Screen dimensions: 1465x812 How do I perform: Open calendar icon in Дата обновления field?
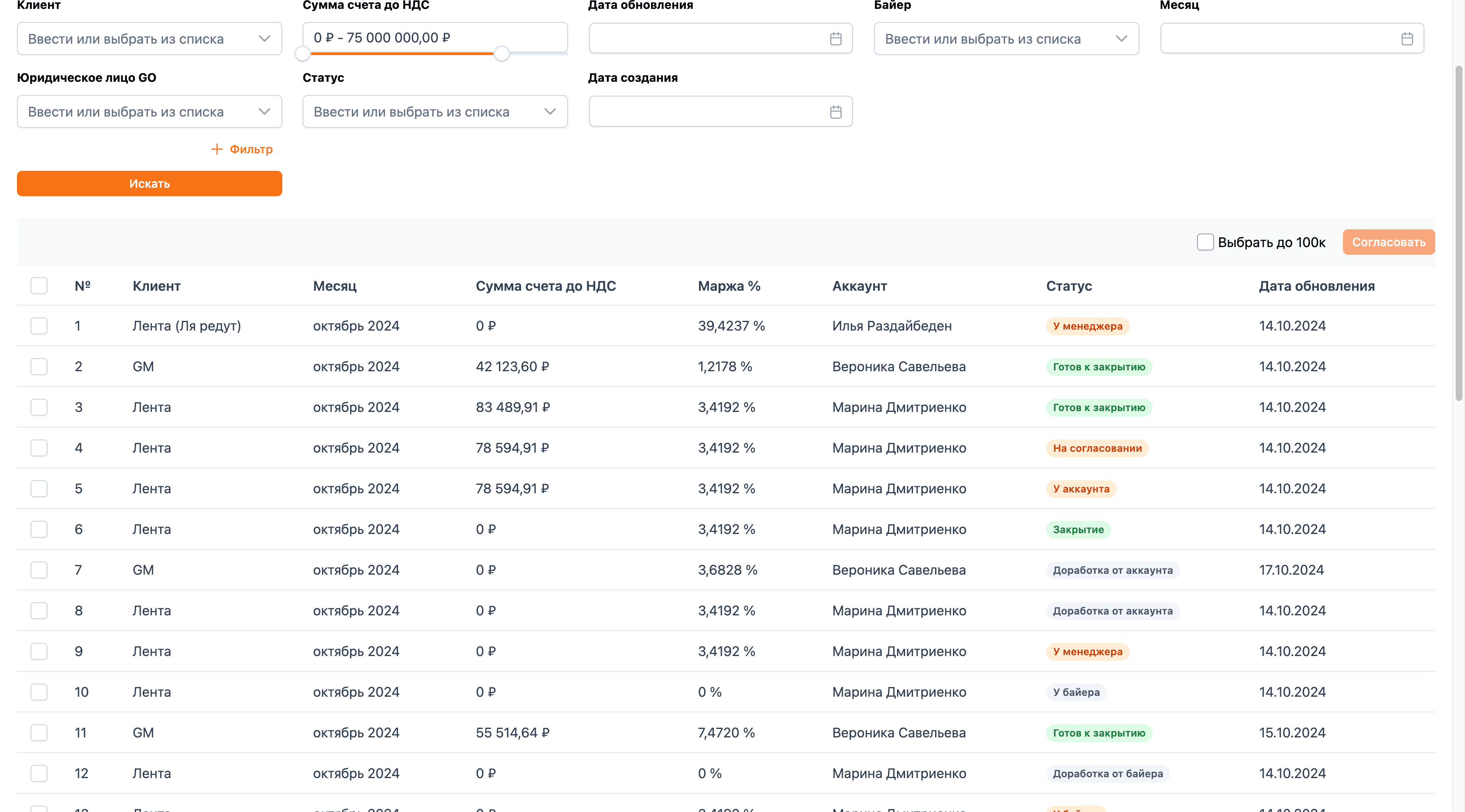836,39
